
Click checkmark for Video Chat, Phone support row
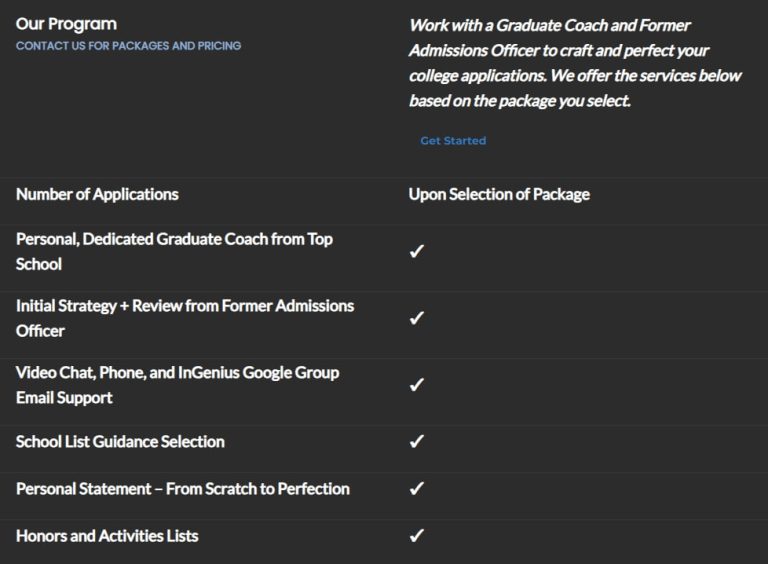[x=417, y=385]
